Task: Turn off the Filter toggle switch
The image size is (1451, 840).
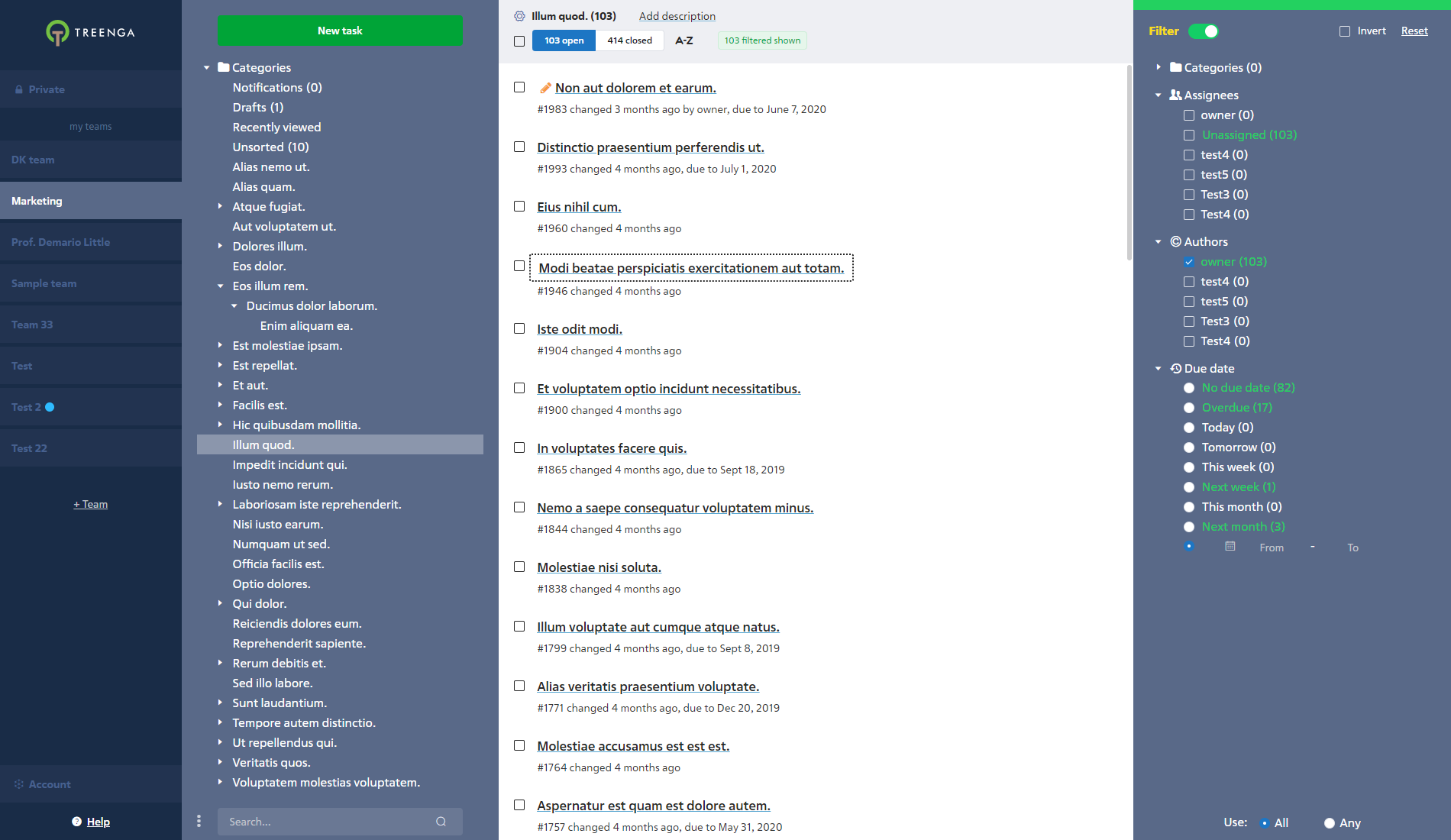Action: [x=1203, y=31]
